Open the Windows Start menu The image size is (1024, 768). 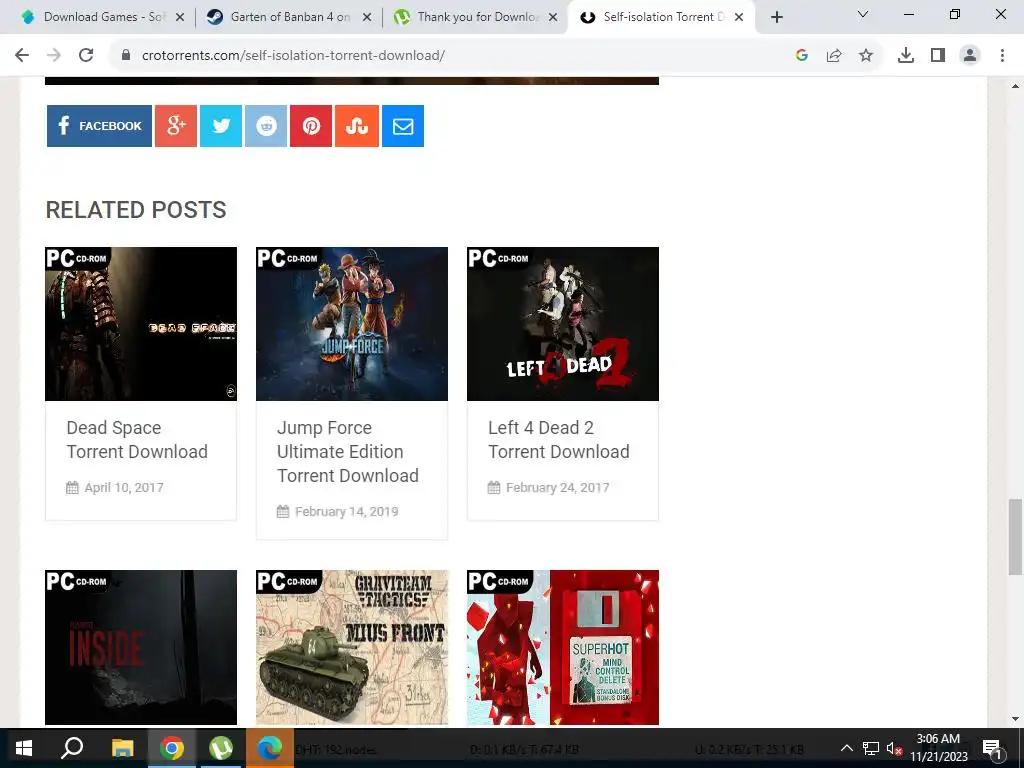[24, 748]
